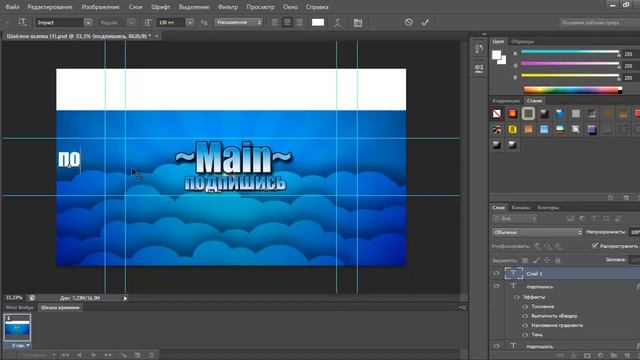Toggle Выполнить обводку effect visibility
Viewport: 640px width, 360px height.
click(x=525, y=316)
